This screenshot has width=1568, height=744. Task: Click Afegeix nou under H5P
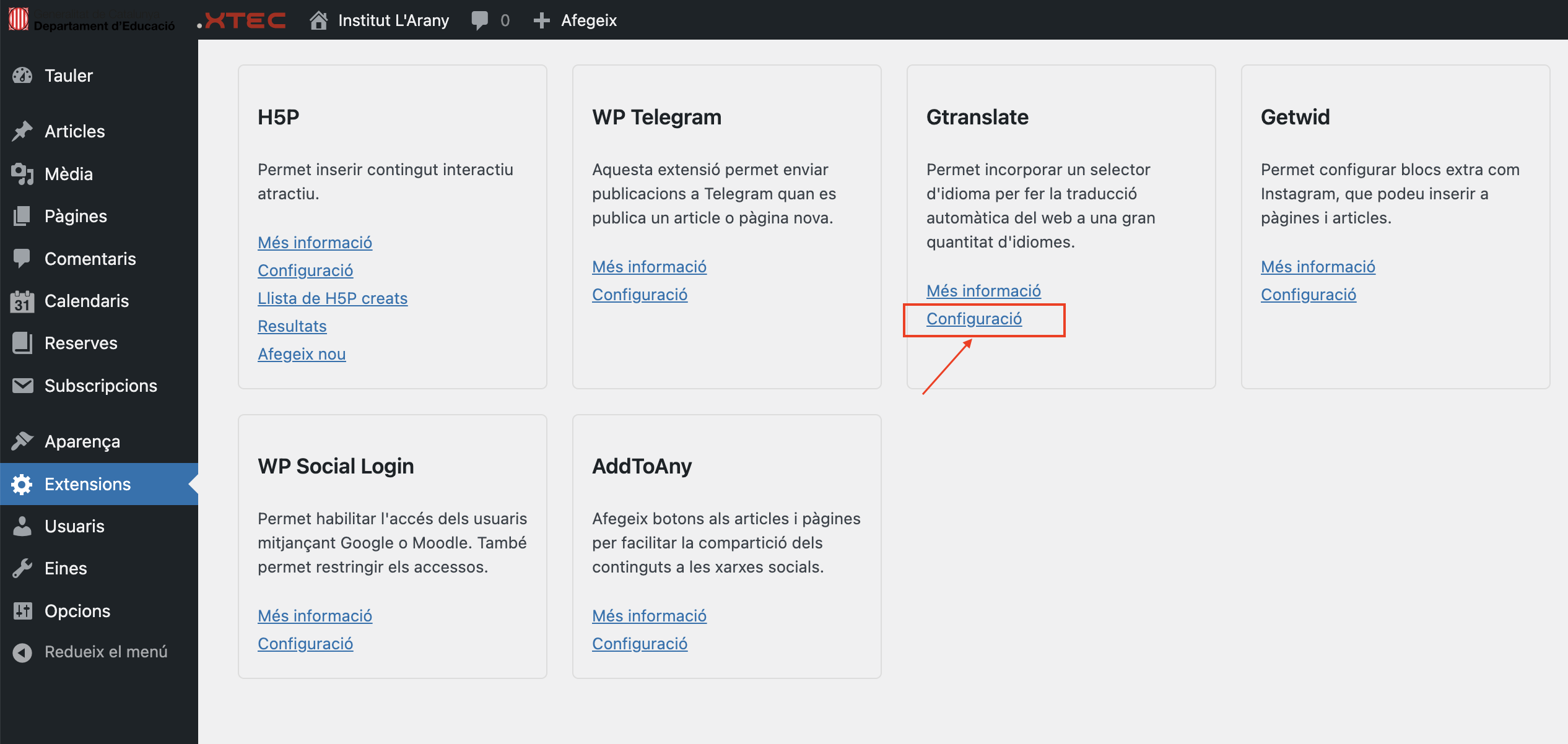tap(302, 354)
